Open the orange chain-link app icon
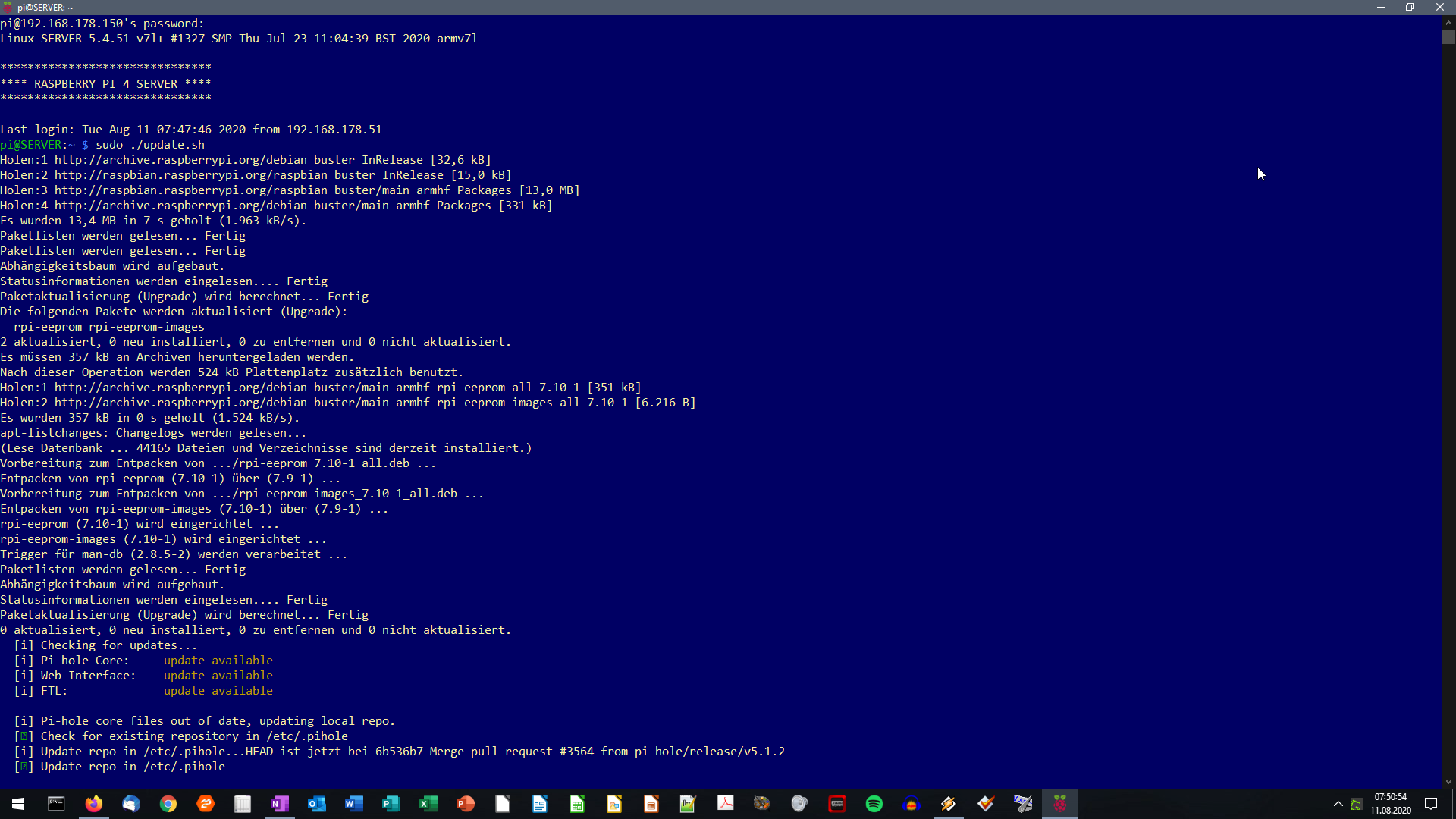This screenshot has width=1456, height=819. [205, 804]
